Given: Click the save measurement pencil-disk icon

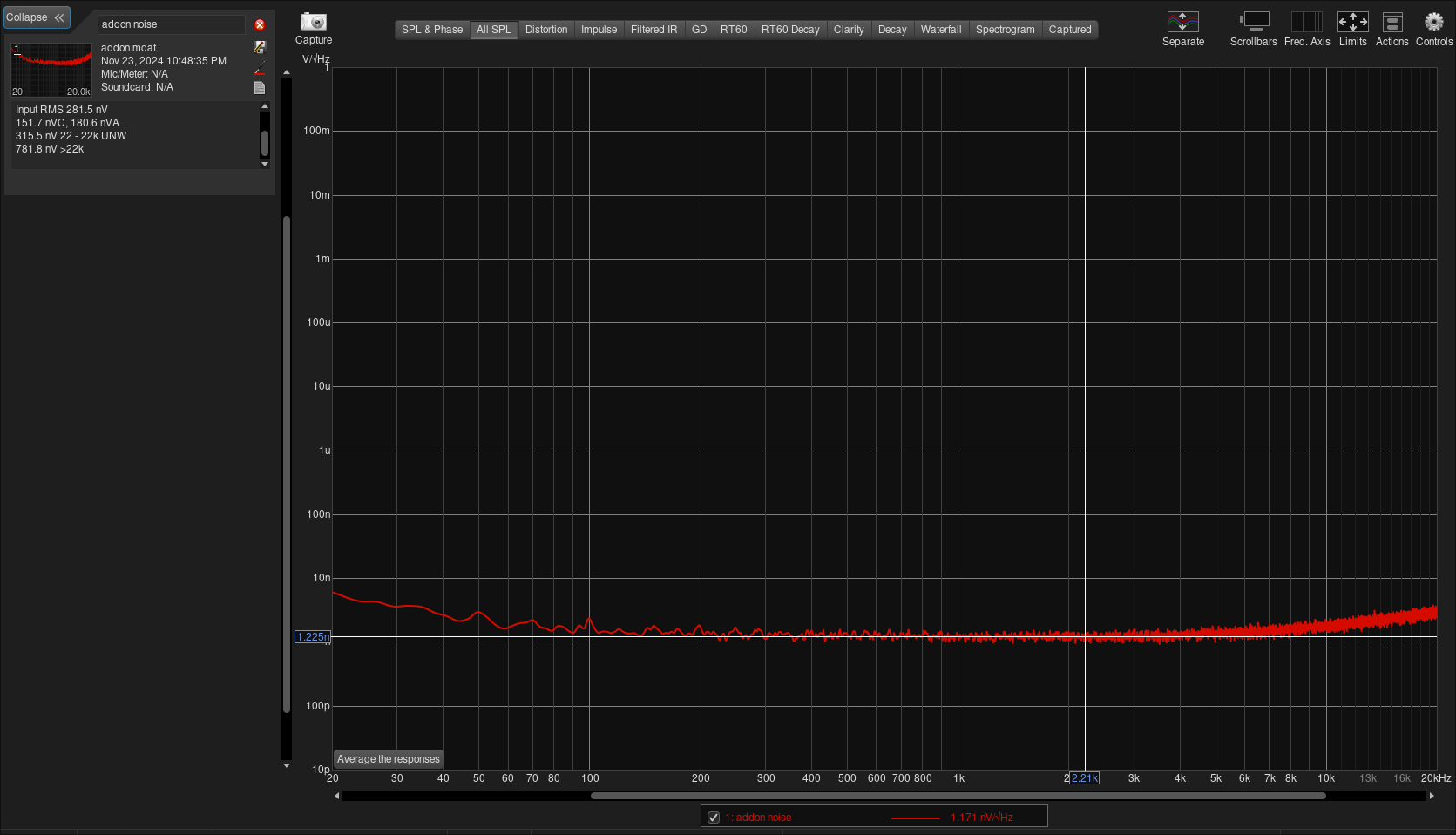Looking at the screenshot, I should tap(260, 47).
